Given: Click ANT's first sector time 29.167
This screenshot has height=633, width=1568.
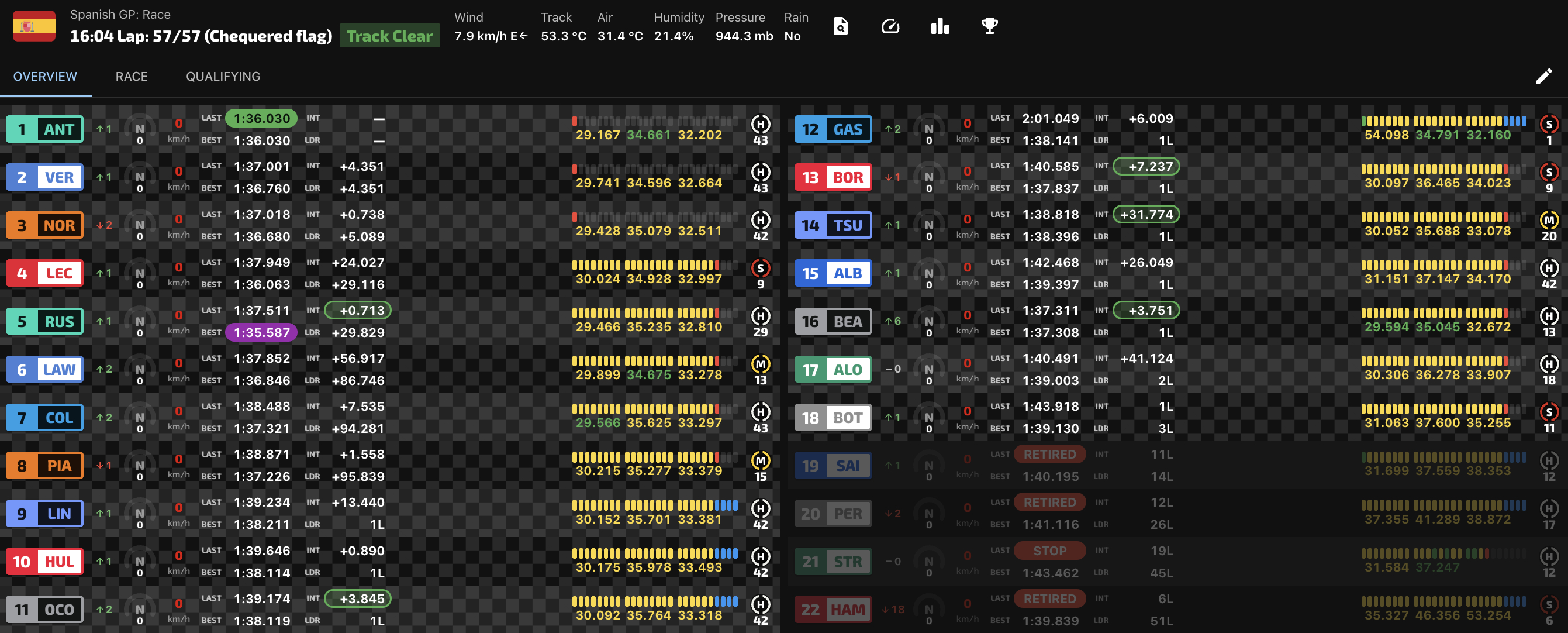Looking at the screenshot, I should (598, 135).
